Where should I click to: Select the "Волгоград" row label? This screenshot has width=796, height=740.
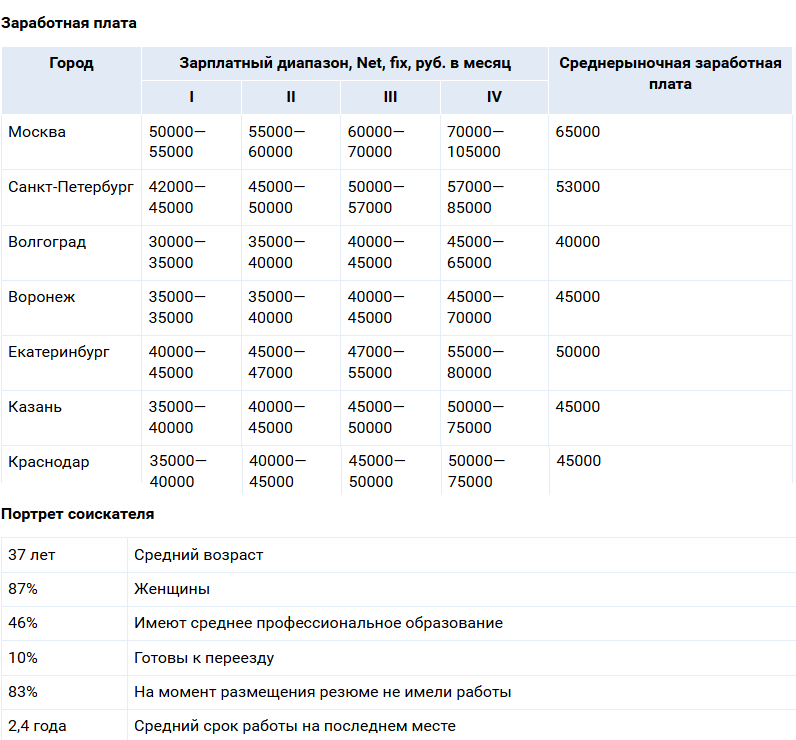(47, 242)
